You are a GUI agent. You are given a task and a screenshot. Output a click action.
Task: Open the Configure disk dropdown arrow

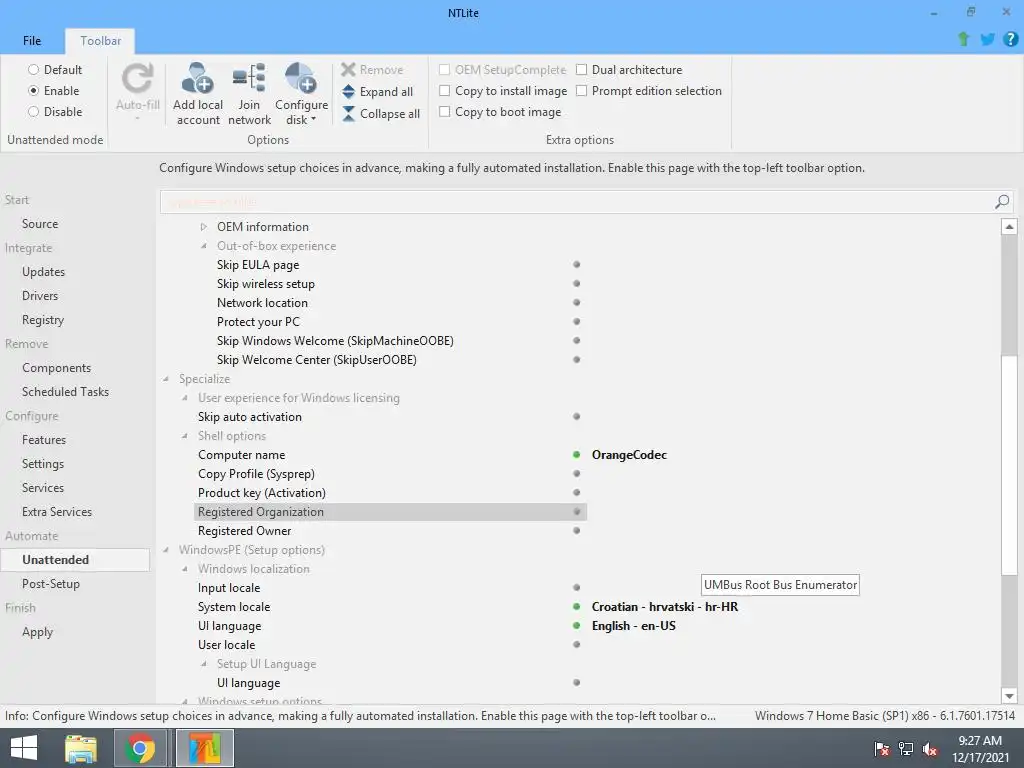coord(313,120)
